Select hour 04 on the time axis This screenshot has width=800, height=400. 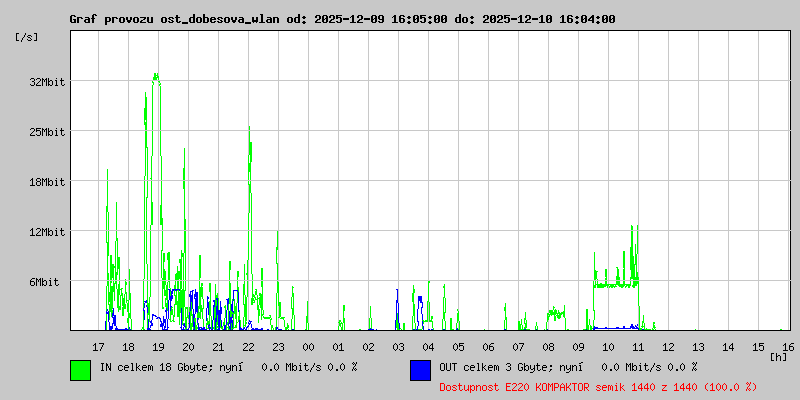coord(428,346)
